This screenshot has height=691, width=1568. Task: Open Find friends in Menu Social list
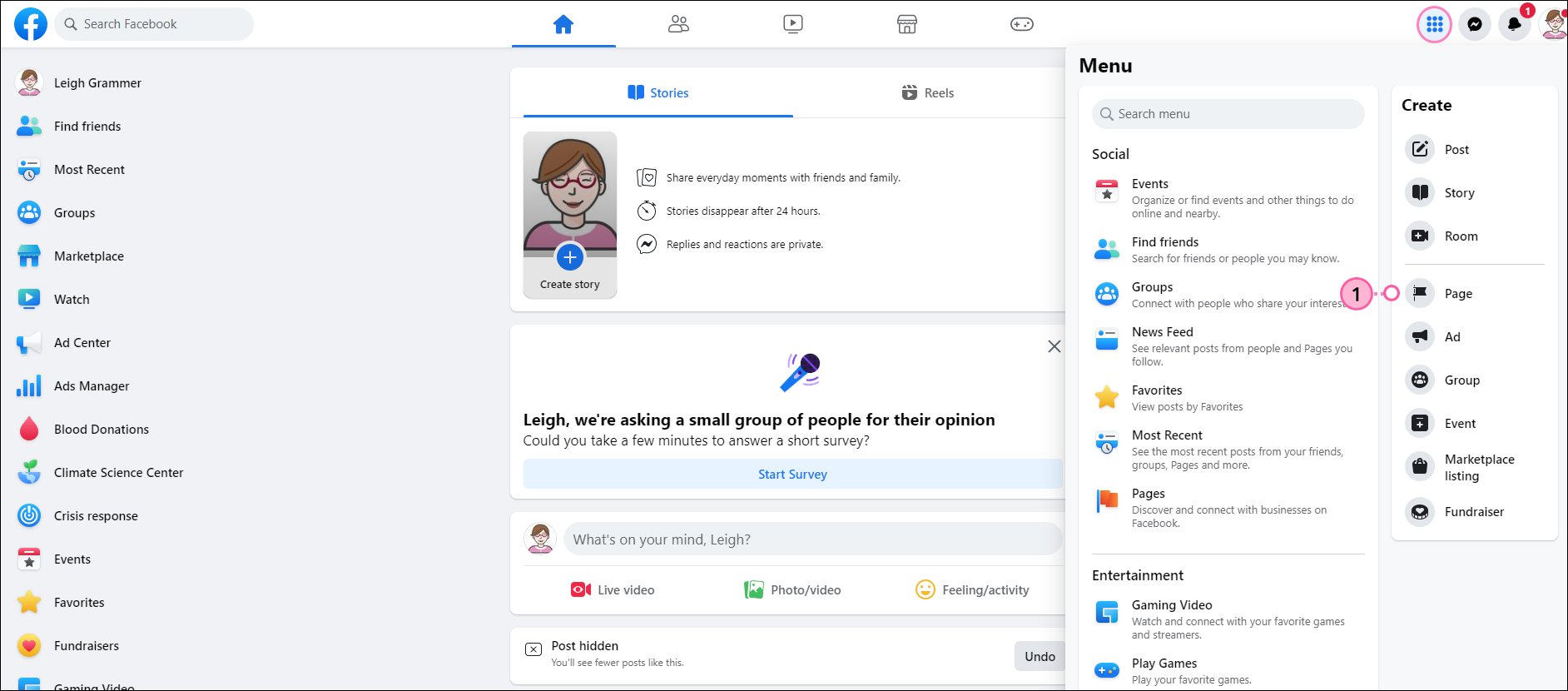[x=1228, y=250]
